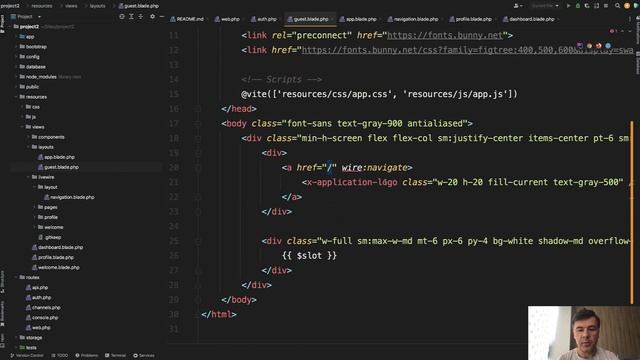Click the user account icon in toolbar
Screen dimensions: 640x360
tap(517, 6)
